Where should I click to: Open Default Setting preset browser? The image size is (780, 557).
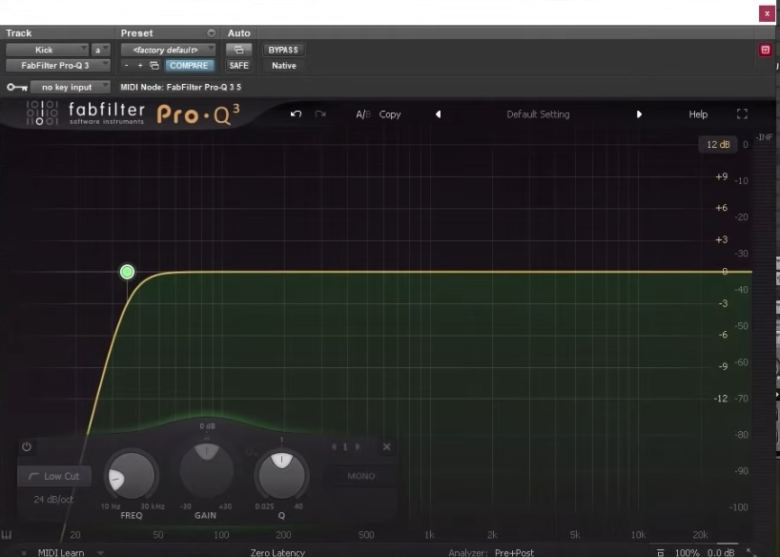coord(538,114)
